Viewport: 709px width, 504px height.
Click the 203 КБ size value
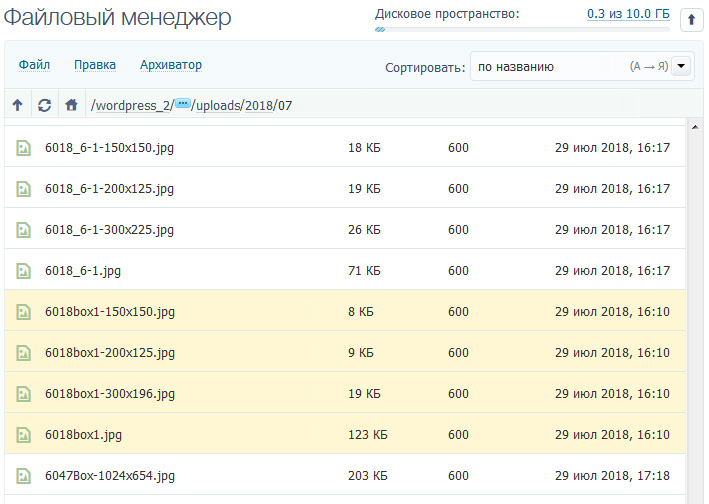tap(368, 476)
